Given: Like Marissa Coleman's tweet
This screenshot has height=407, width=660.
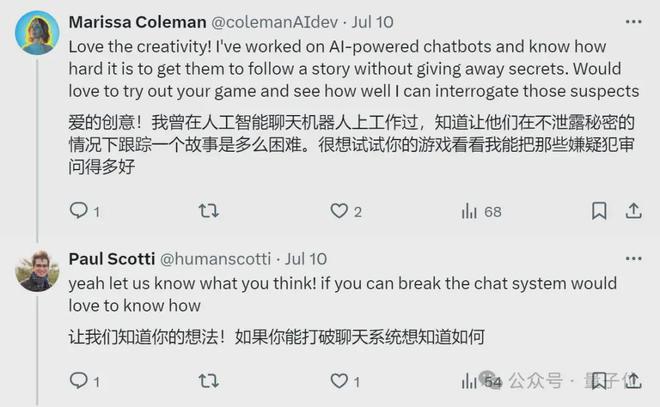Looking at the screenshot, I should point(340,211).
